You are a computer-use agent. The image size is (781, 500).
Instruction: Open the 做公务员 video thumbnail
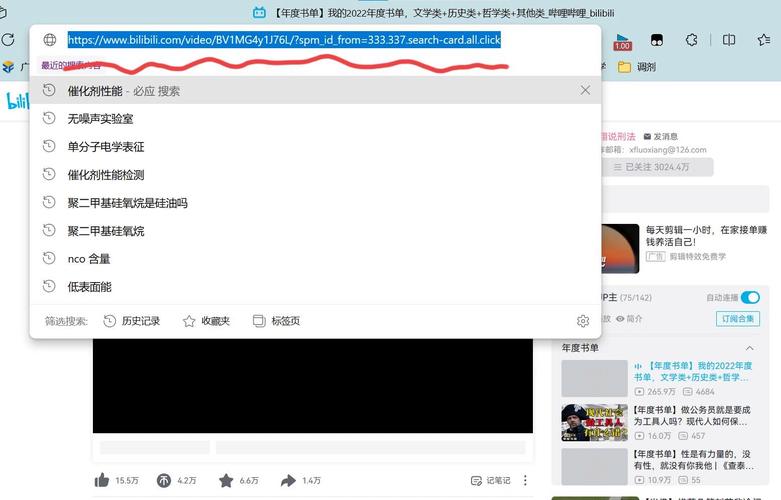[594, 422]
